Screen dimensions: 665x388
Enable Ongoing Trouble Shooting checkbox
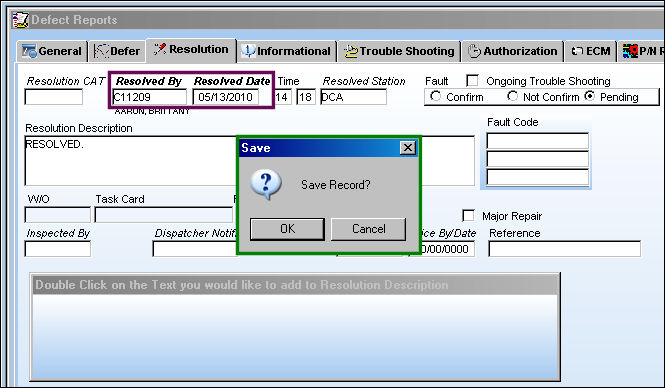click(472, 81)
